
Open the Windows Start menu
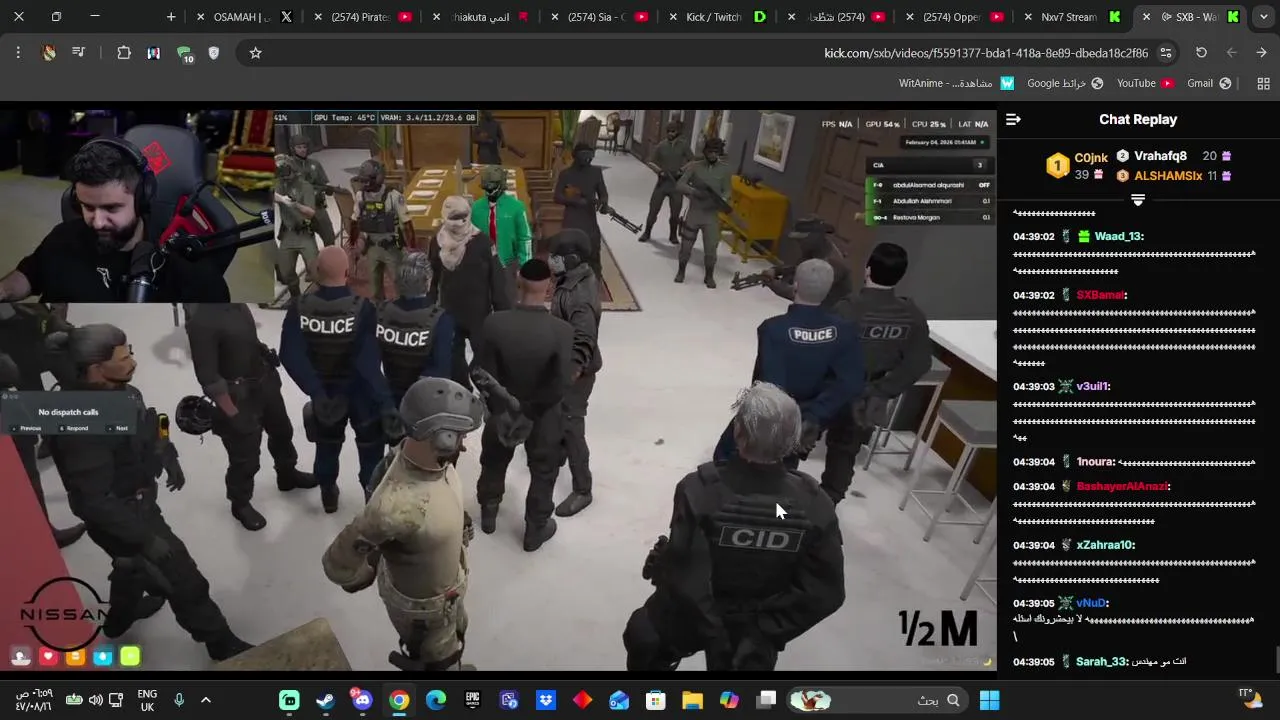989,700
